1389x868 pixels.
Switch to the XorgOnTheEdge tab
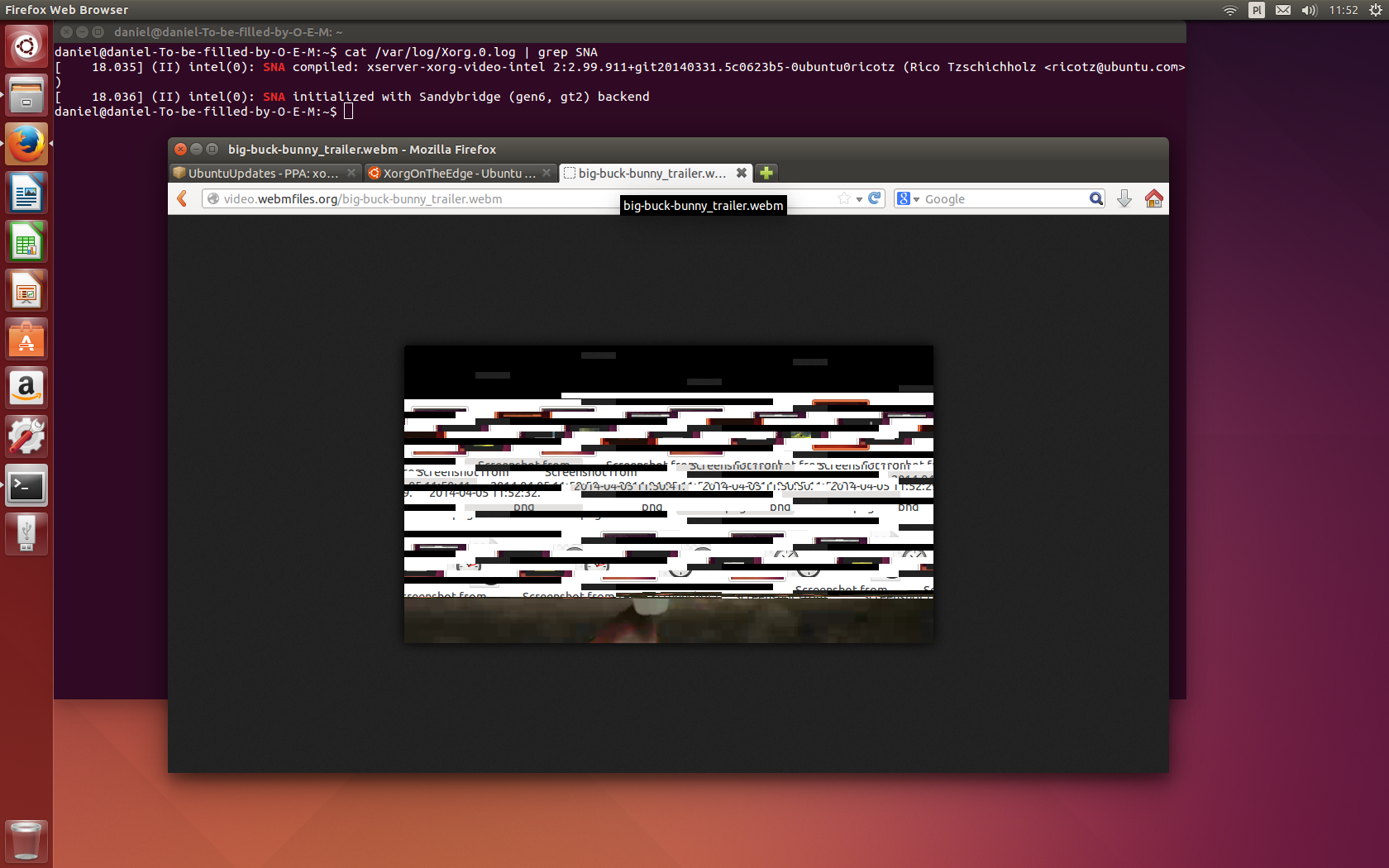(453, 173)
